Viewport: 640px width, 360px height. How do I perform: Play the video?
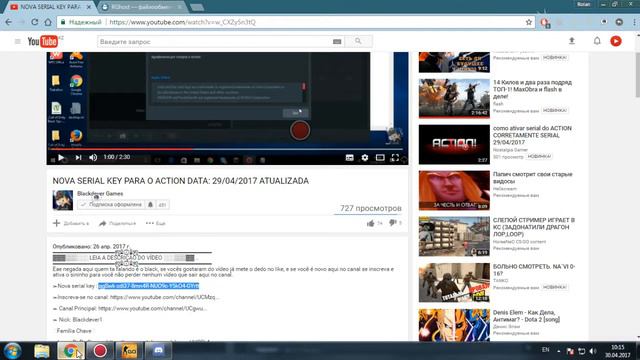click(61, 158)
